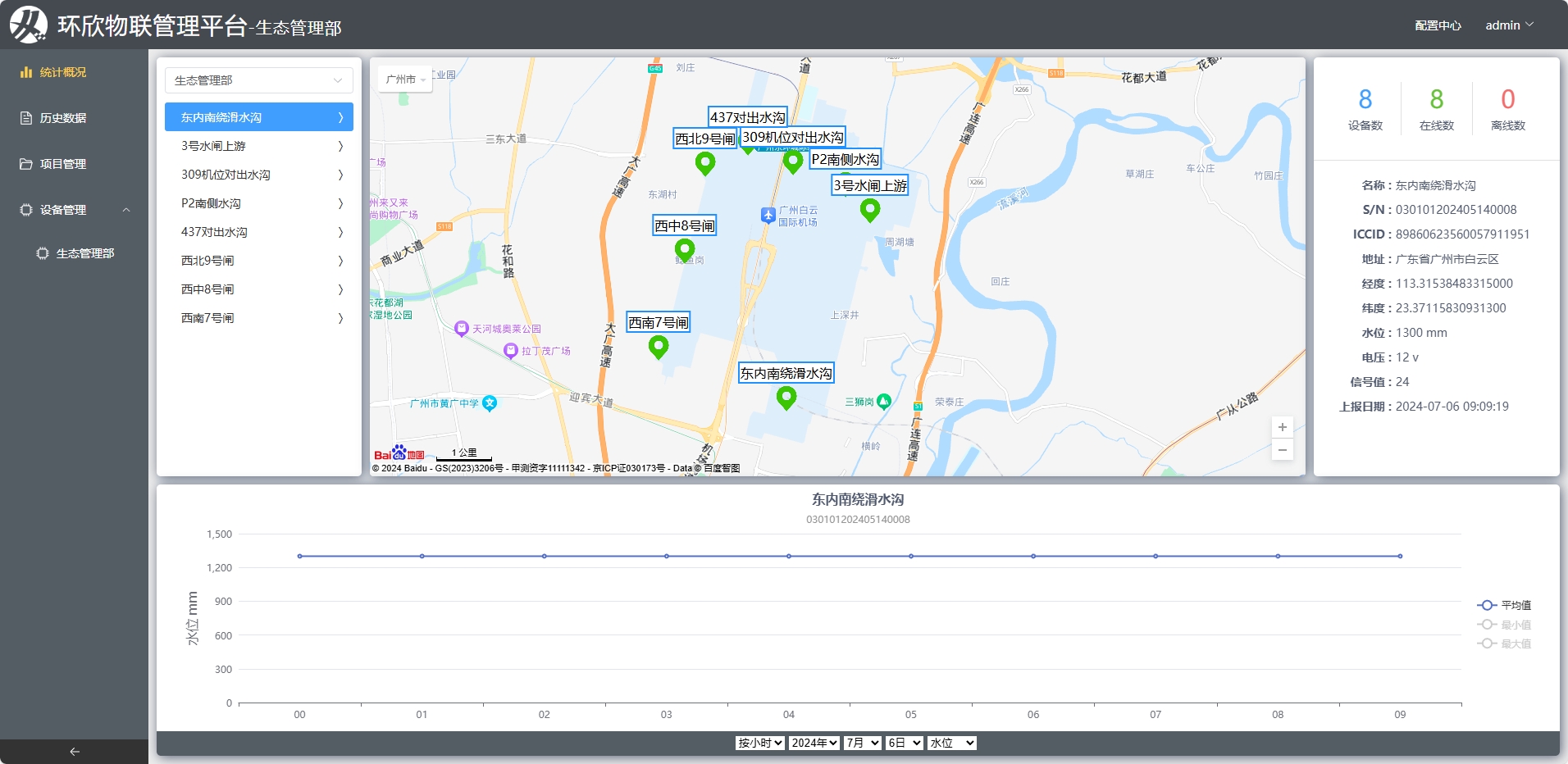Toggle 平均值 legend series
The width and height of the screenshot is (1568, 764).
(x=1504, y=605)
